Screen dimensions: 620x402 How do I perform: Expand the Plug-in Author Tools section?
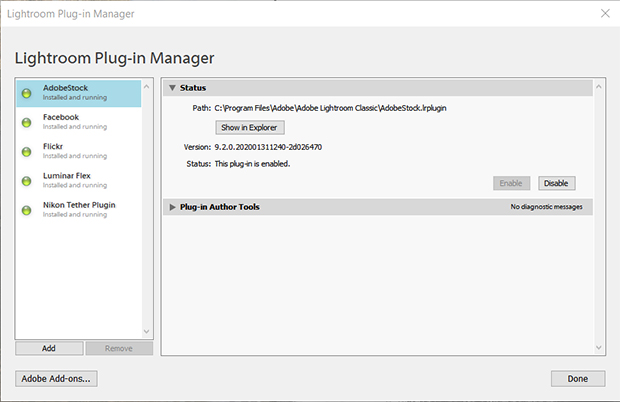coord(172,207)
